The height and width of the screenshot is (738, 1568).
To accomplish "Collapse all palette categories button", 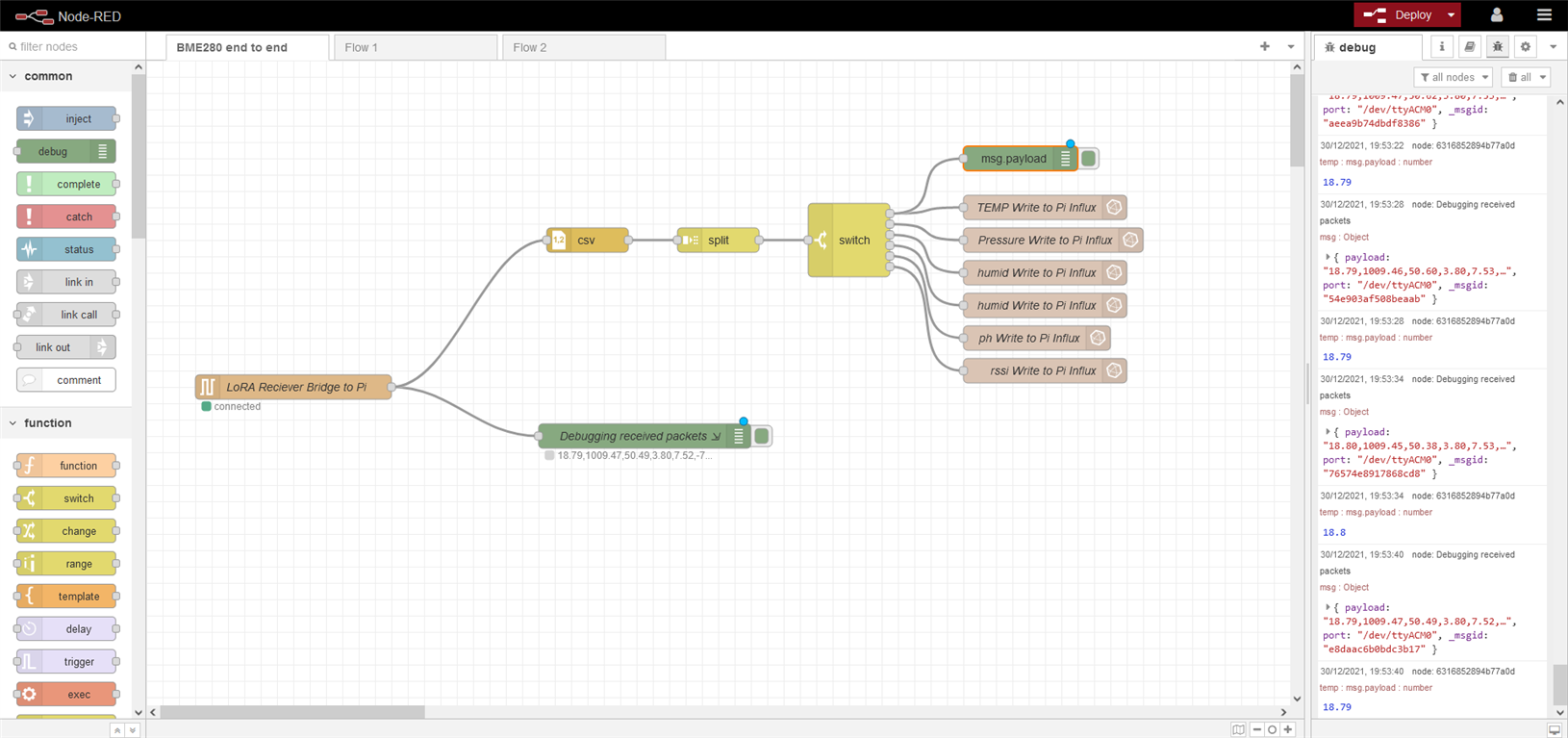I will tap(117, 730).
